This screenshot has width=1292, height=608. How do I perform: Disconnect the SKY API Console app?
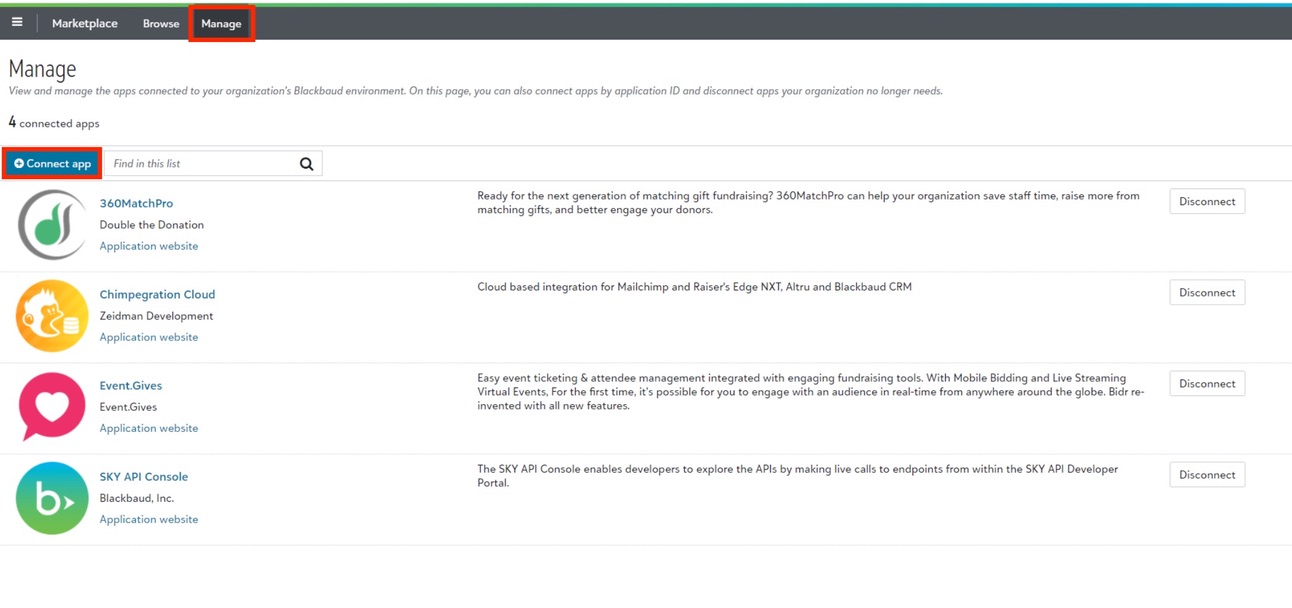pyautogui.click(x=1207, y=474)
